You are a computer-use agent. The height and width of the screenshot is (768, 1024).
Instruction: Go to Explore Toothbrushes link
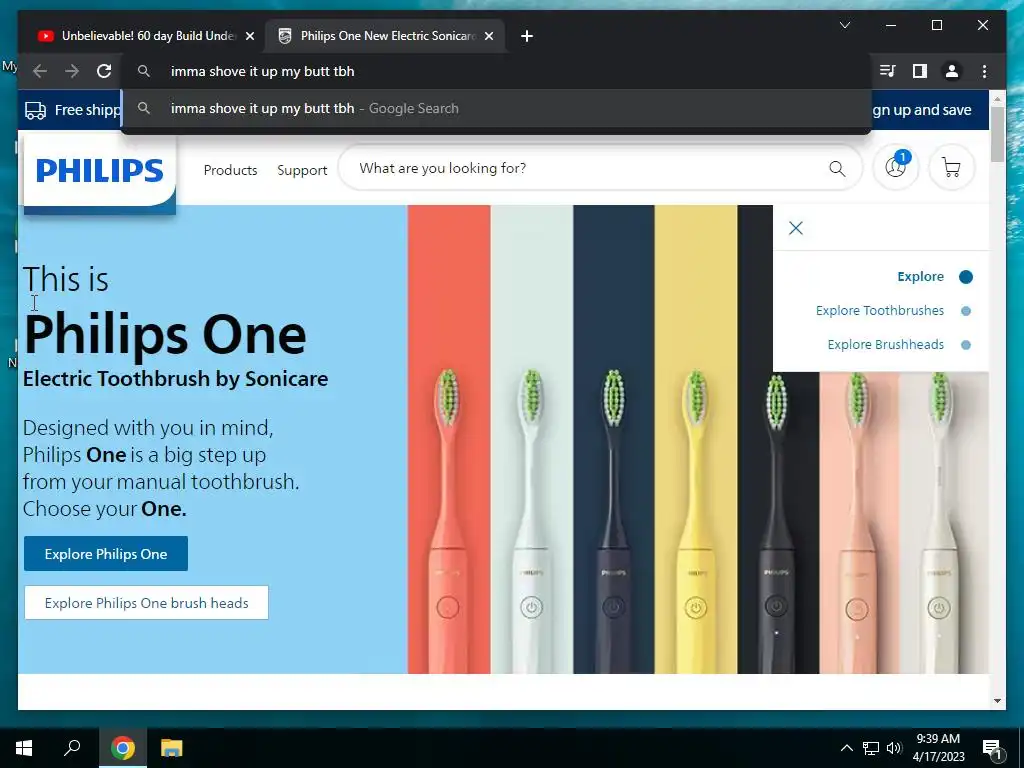tap(880, 310)
